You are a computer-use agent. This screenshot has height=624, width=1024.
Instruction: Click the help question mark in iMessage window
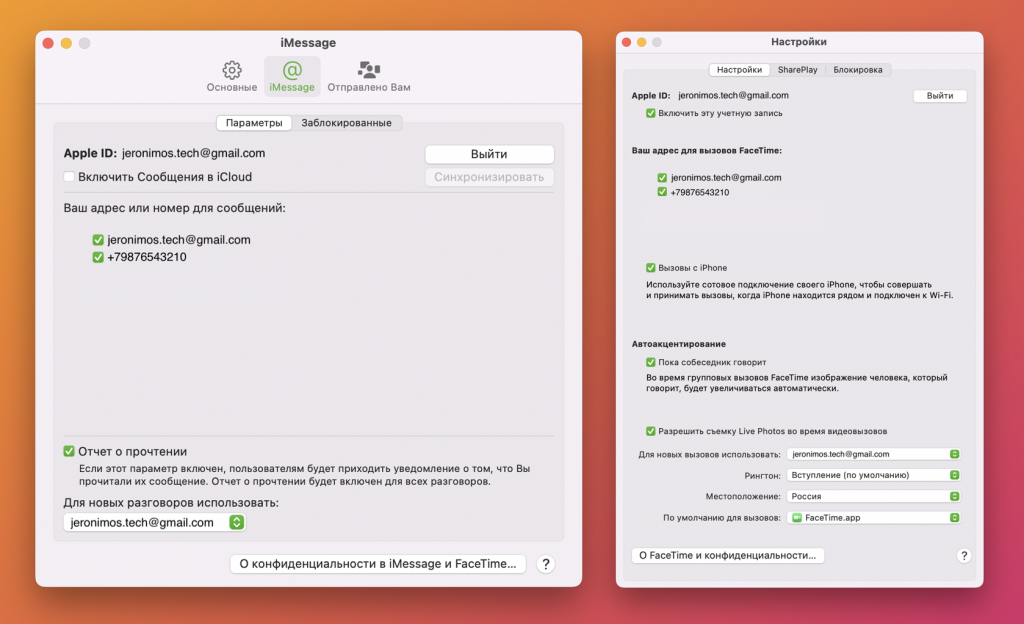[546, 564]
